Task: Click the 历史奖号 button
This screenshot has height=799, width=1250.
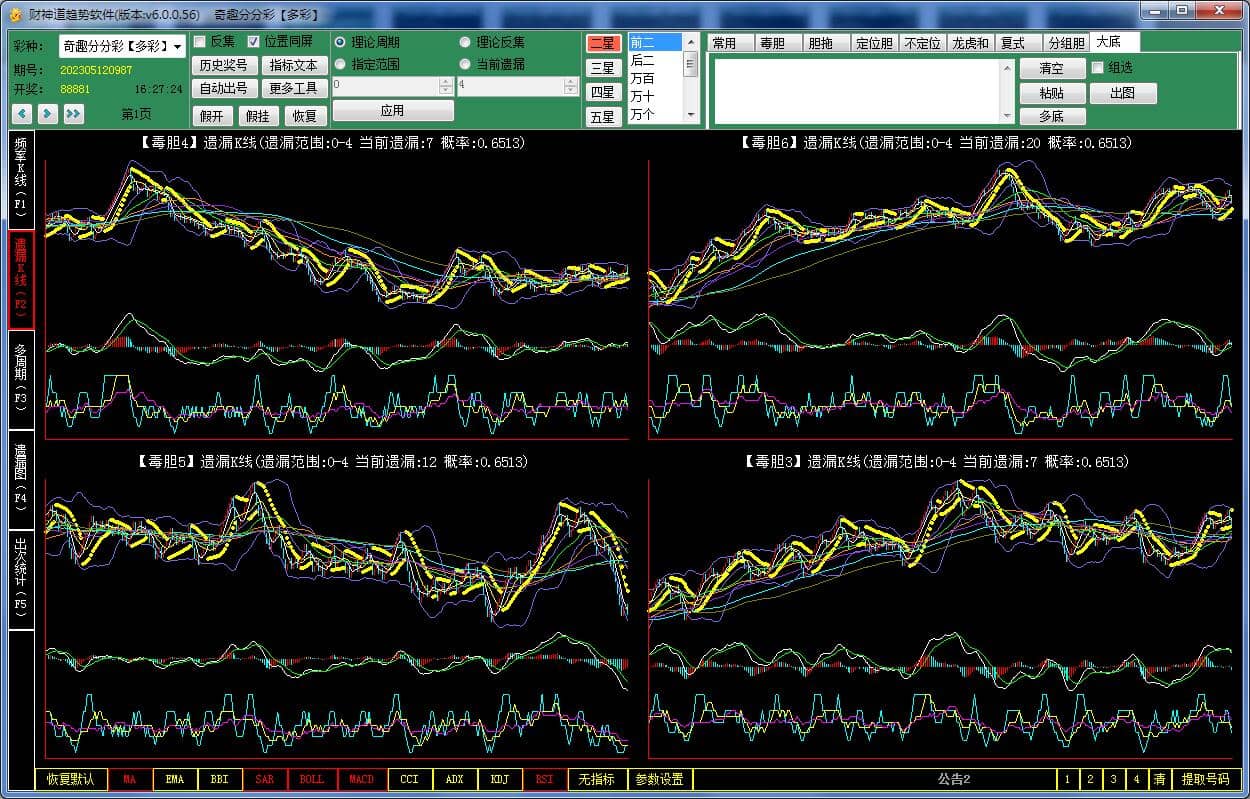Action: 223,65
